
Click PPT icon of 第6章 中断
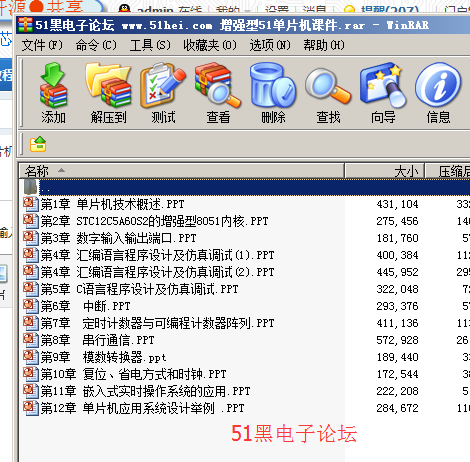point(31,306)
